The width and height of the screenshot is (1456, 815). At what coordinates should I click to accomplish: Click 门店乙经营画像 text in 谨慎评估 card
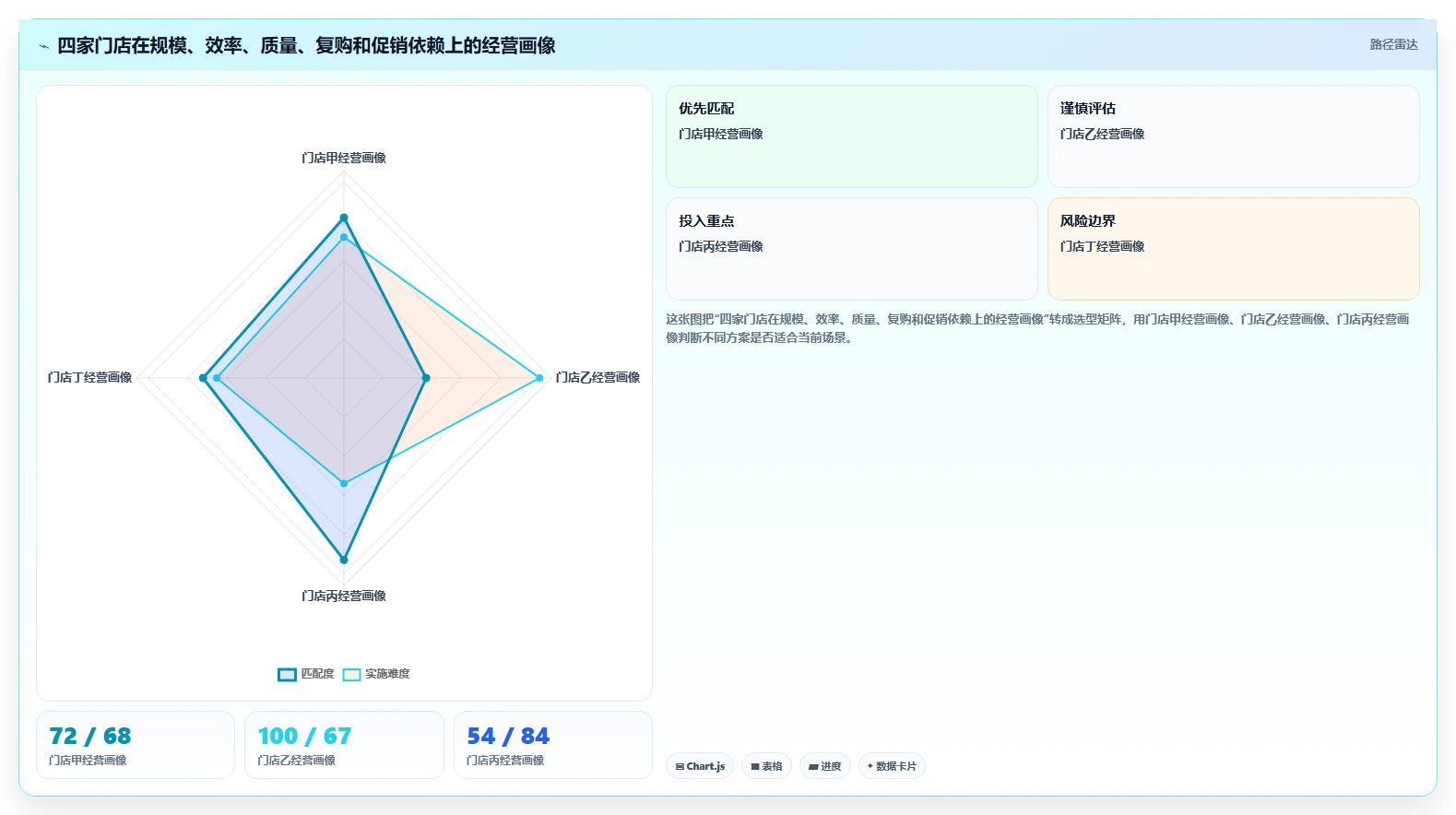(x=1103, y=135)
